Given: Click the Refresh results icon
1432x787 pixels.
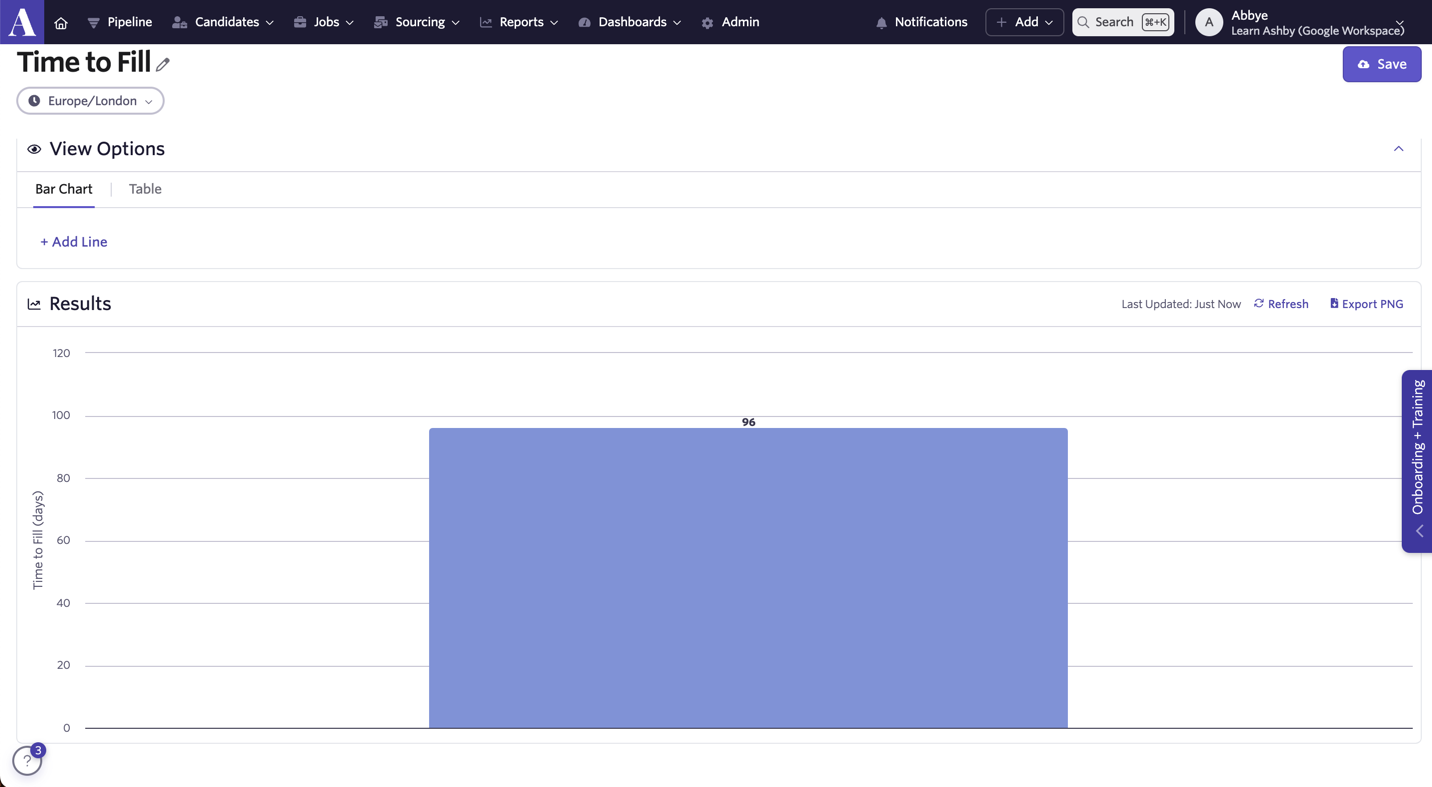Looking at the screenshot, I should coord(1259,304).
